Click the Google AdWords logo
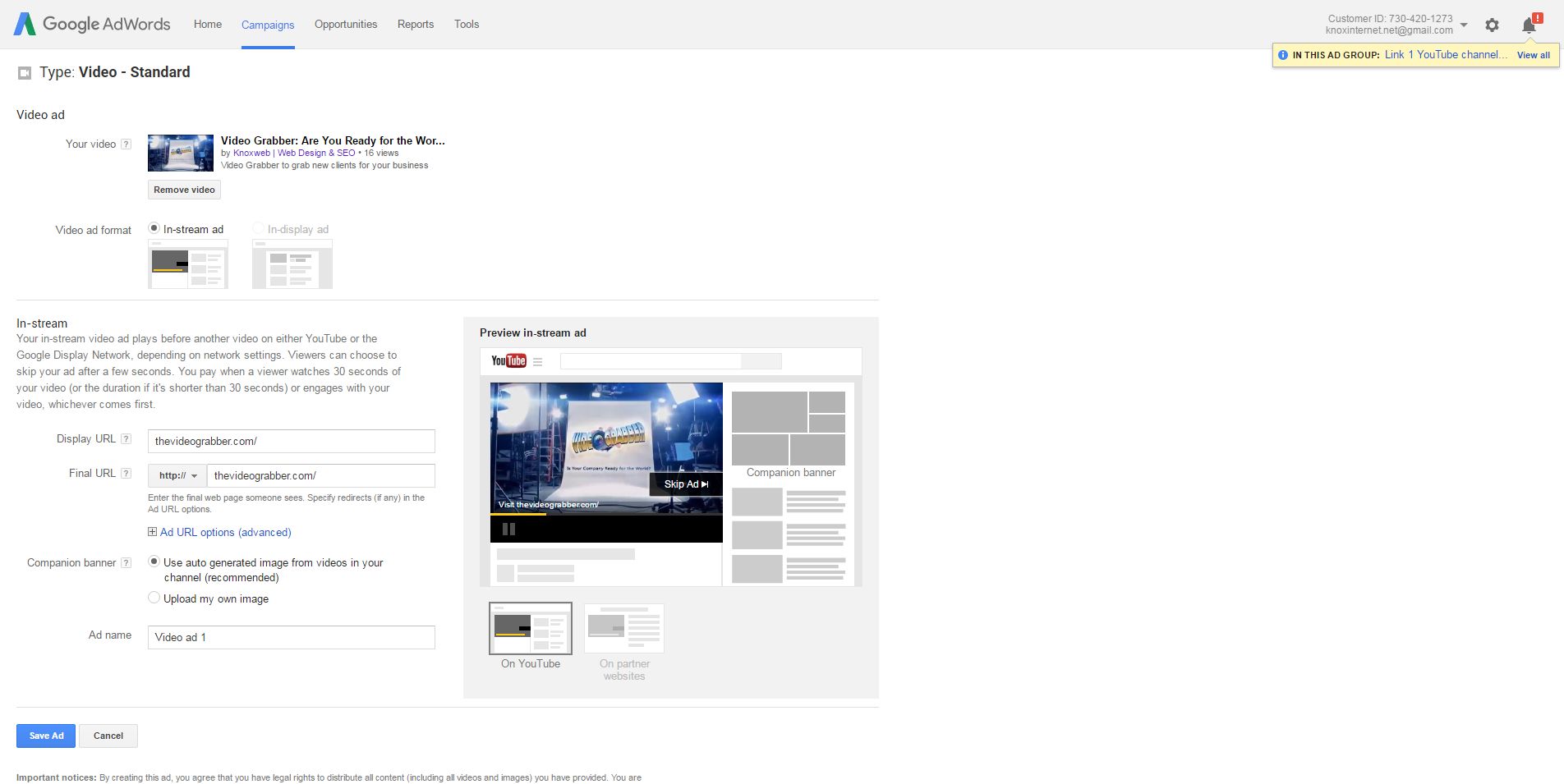Image resolution: width=1564 pixels, height=784 pixels. pyautogui.click(x=92, y=24)
